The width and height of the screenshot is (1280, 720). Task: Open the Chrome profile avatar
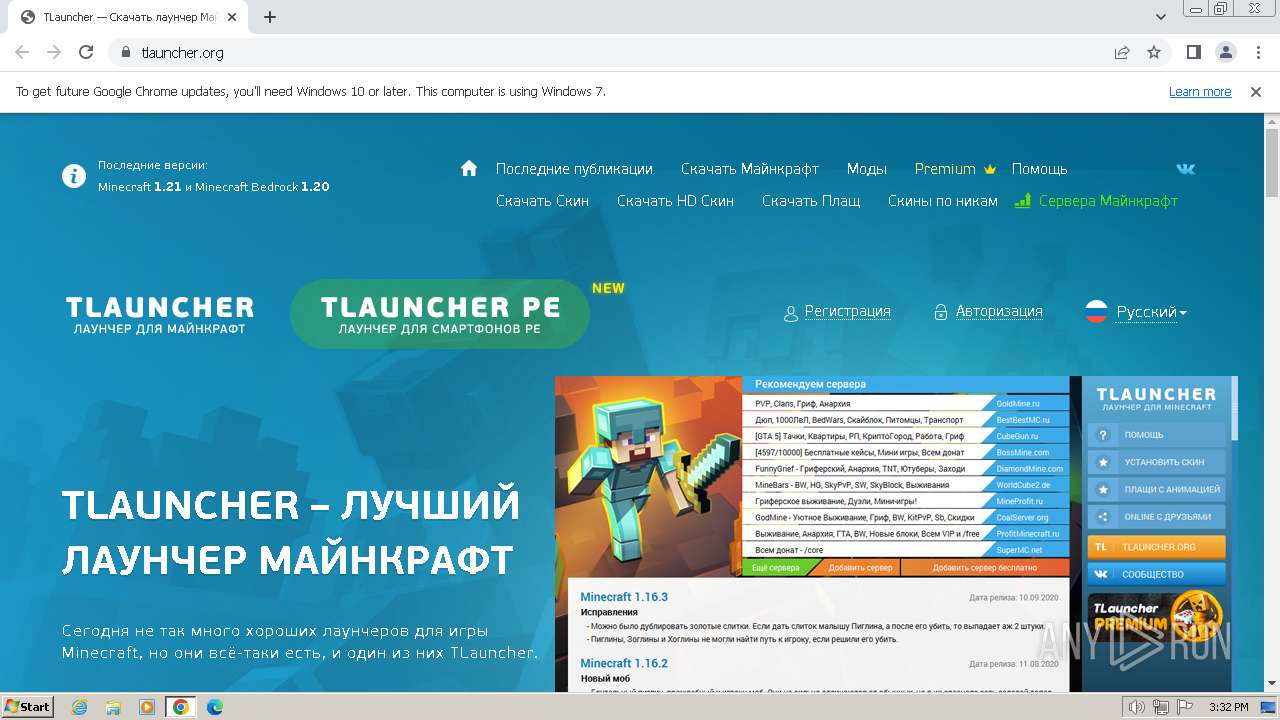(1225, 52)
